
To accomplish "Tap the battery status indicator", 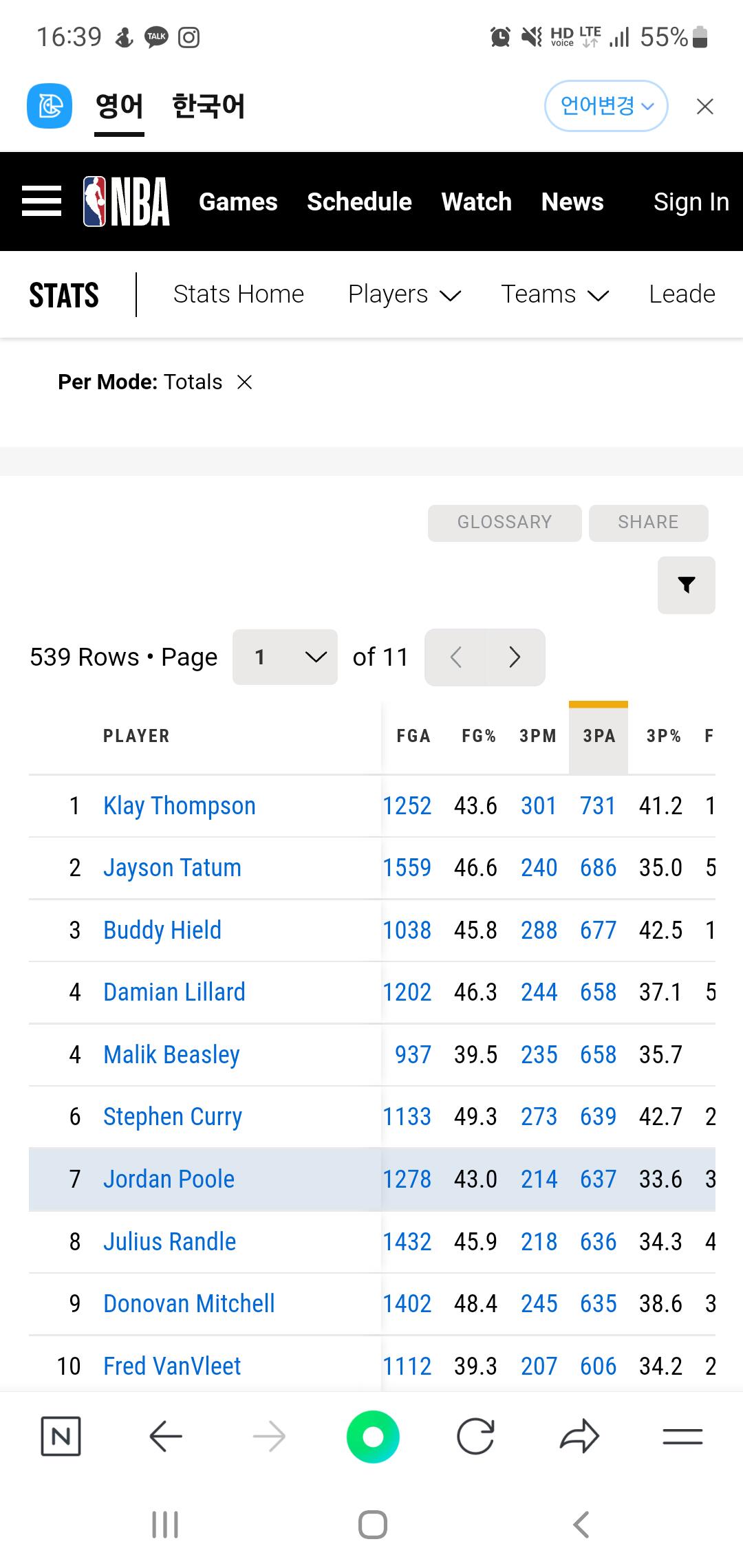I will tap(674, 37).
